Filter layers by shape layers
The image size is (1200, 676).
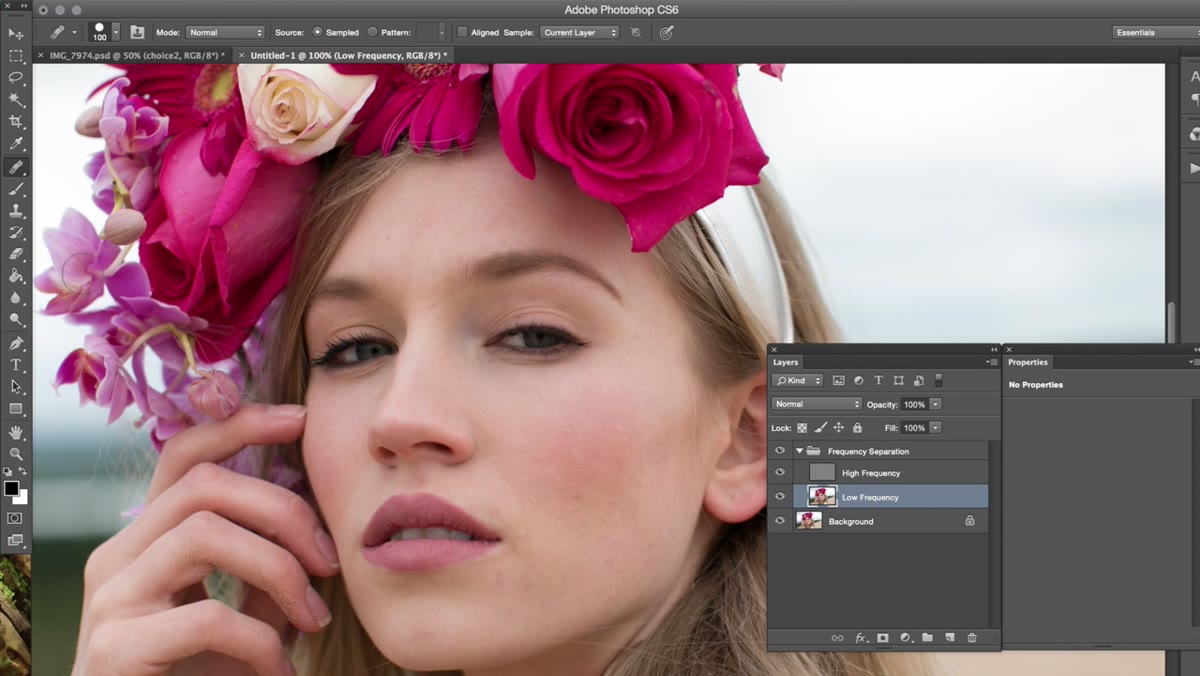tap(898, 381)
